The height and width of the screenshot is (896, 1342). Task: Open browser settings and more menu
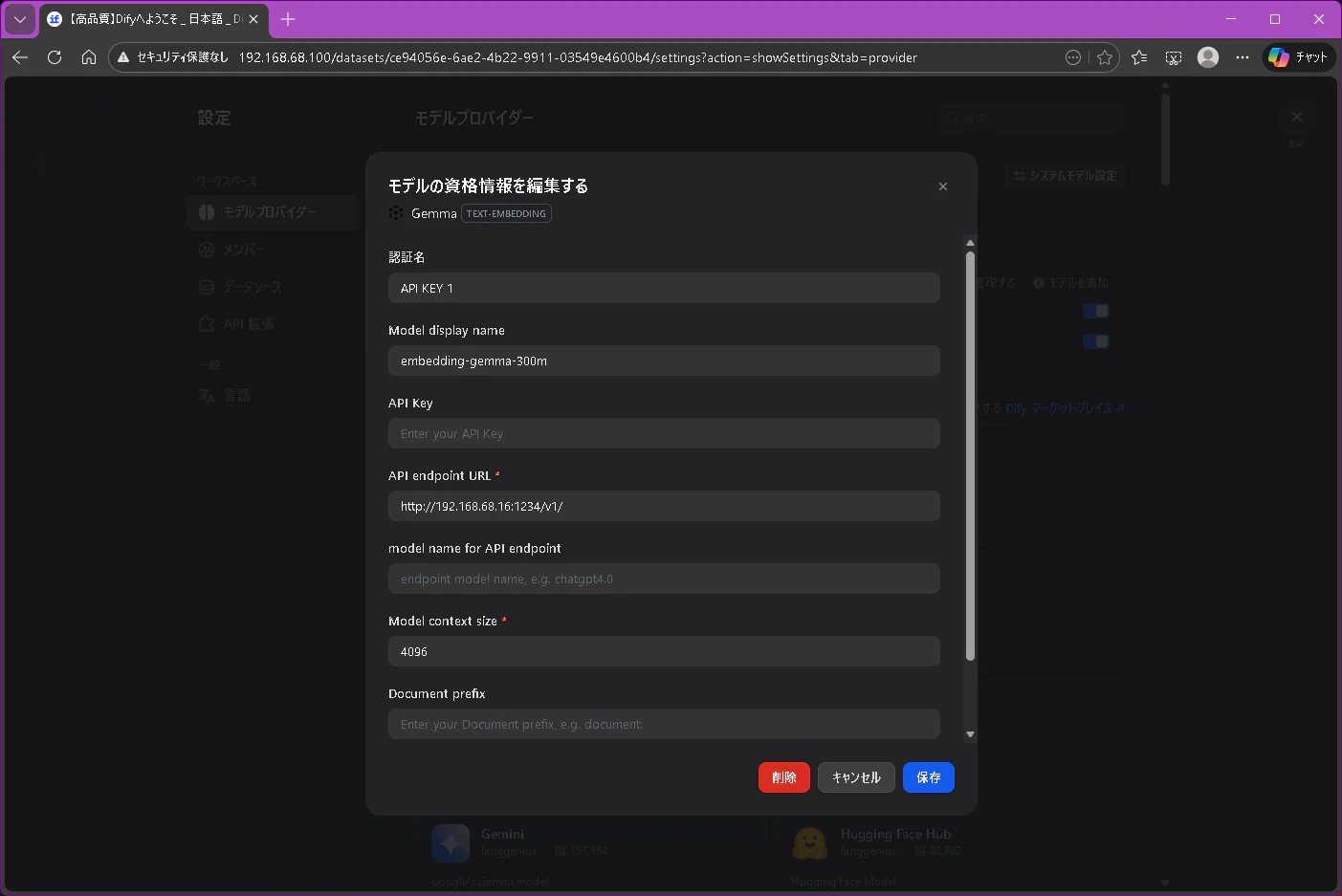pos(1243,57)
